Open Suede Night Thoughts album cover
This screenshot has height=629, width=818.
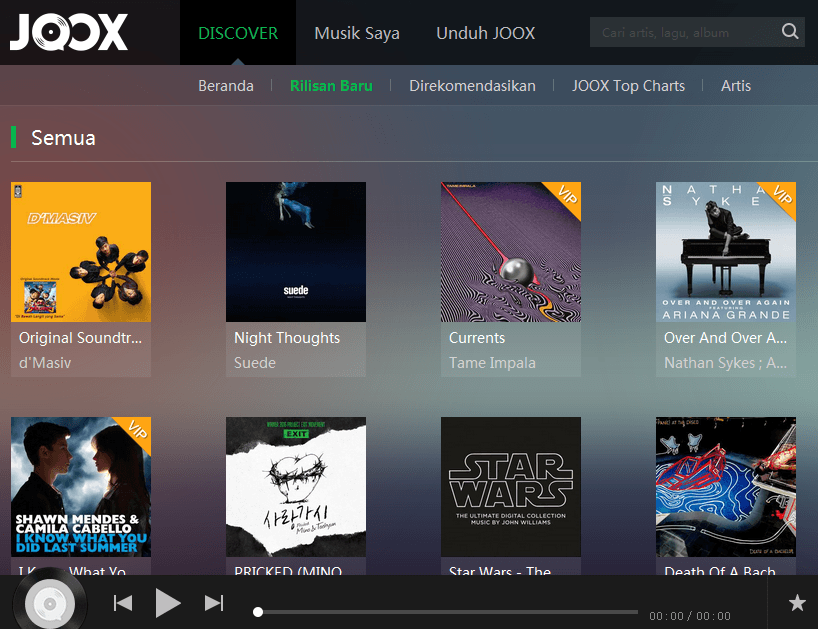296,252
